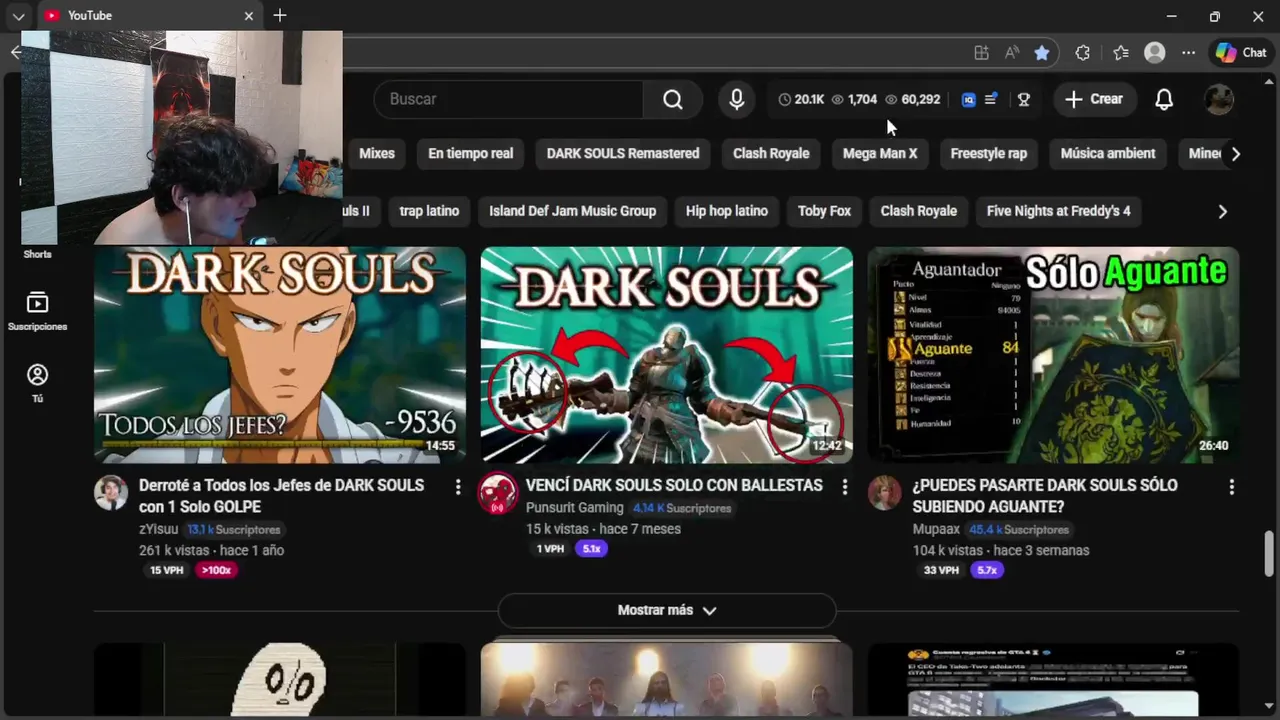Screen dimensions: 1280x720
Task: Click the split screen icon in the address bar
Action: (981, 53)
